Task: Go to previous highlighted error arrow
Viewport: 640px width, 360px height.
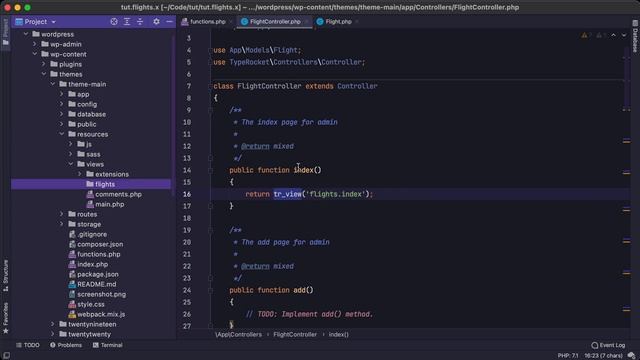Action: click(613, 36)
